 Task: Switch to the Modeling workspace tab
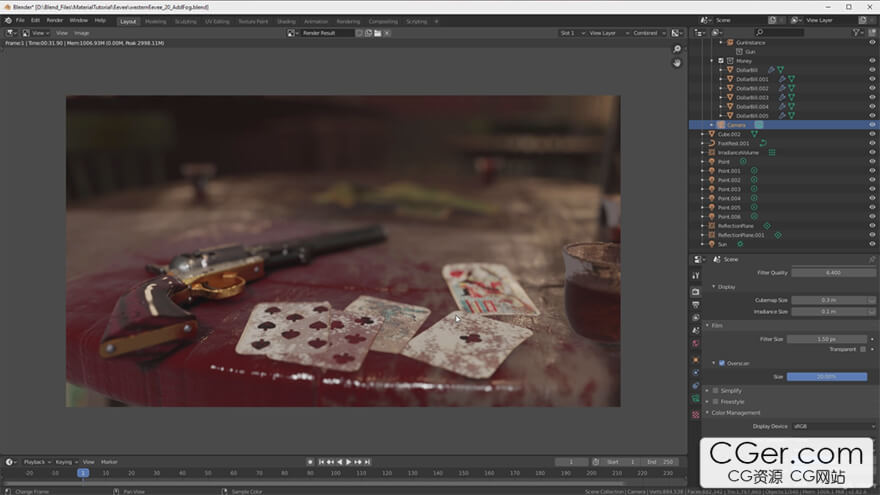(155, 21)
